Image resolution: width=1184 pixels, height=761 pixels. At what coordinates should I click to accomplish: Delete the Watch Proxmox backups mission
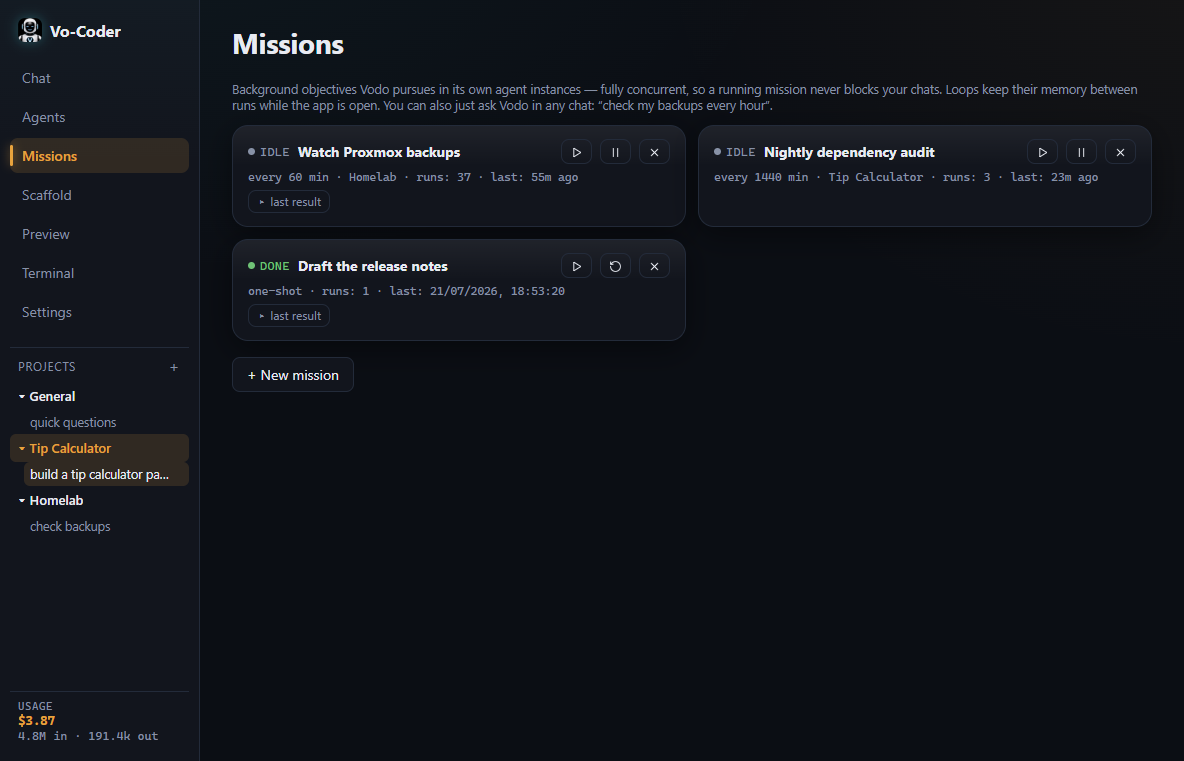[655, 153]
